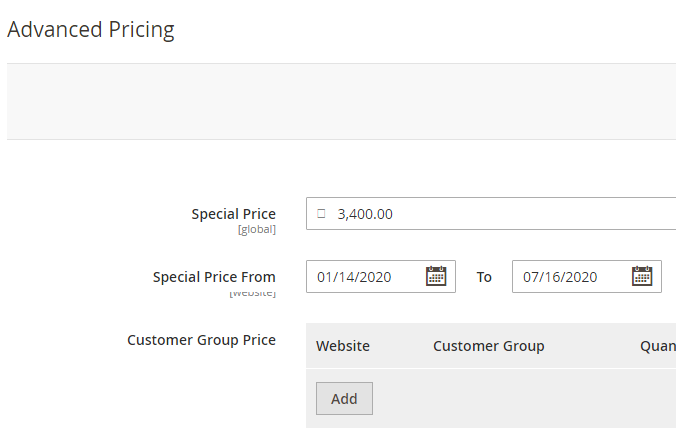
Task: Click the To label between date fields
Action: point(484,277)
